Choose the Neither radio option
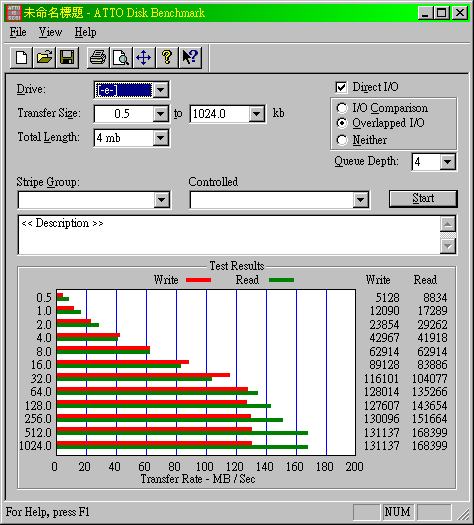Viewport: 474px width, 525px height. tap(342, 140)
